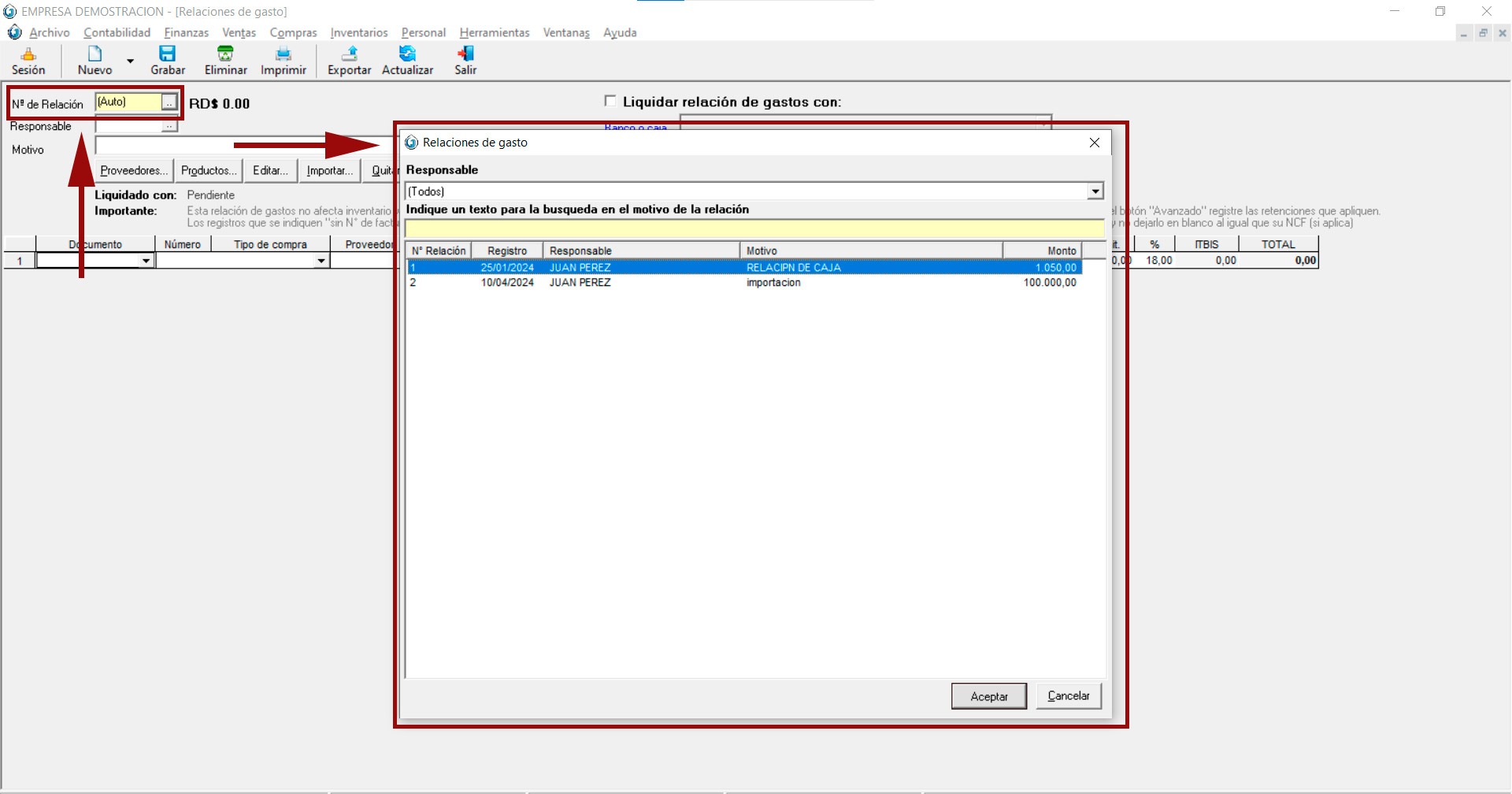Open the Tipo de compra dropdown
This screenshot has height=794, width=1512.
[x=321, y=261]
